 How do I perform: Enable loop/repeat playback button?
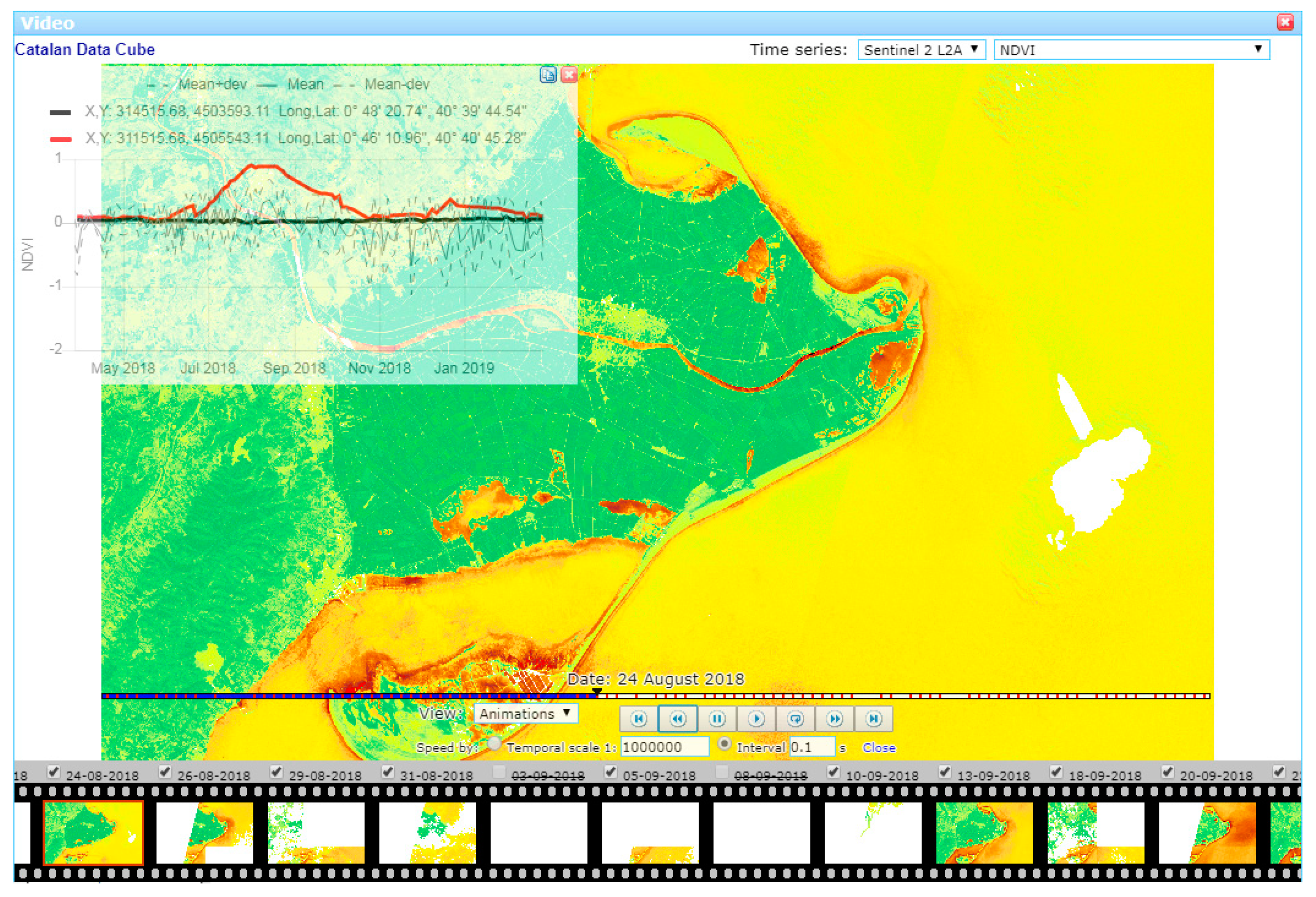[x=795, y=719]
